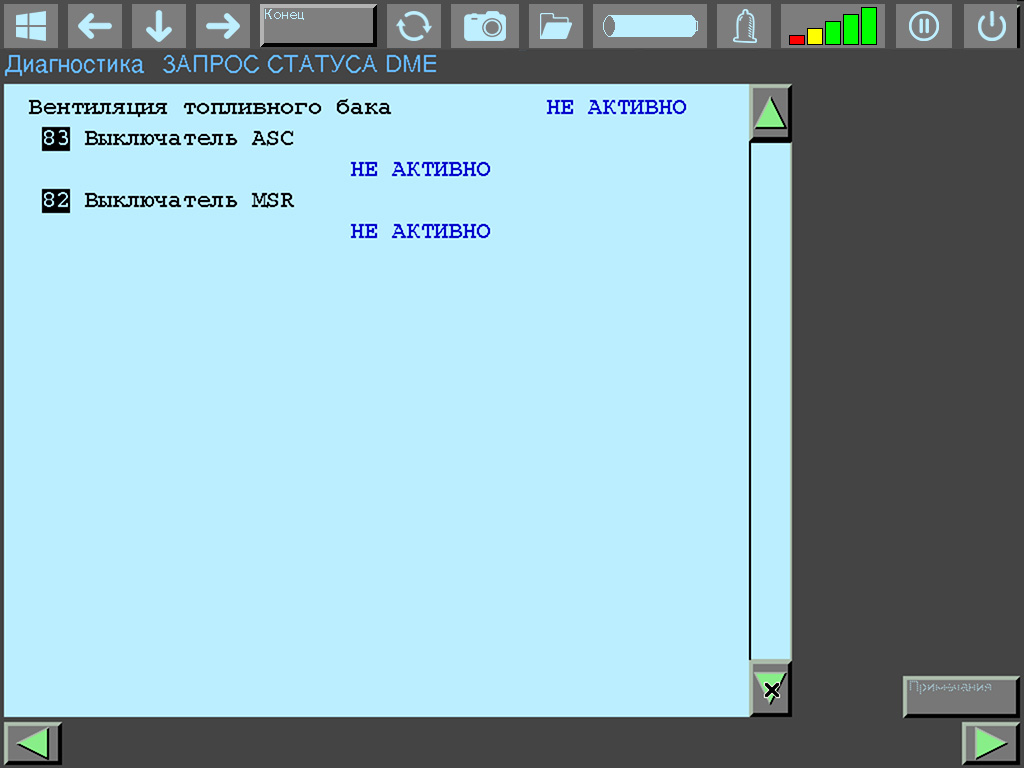Select the refresh connection icon
Screen dimensions: 1024x768
[414, 26]
